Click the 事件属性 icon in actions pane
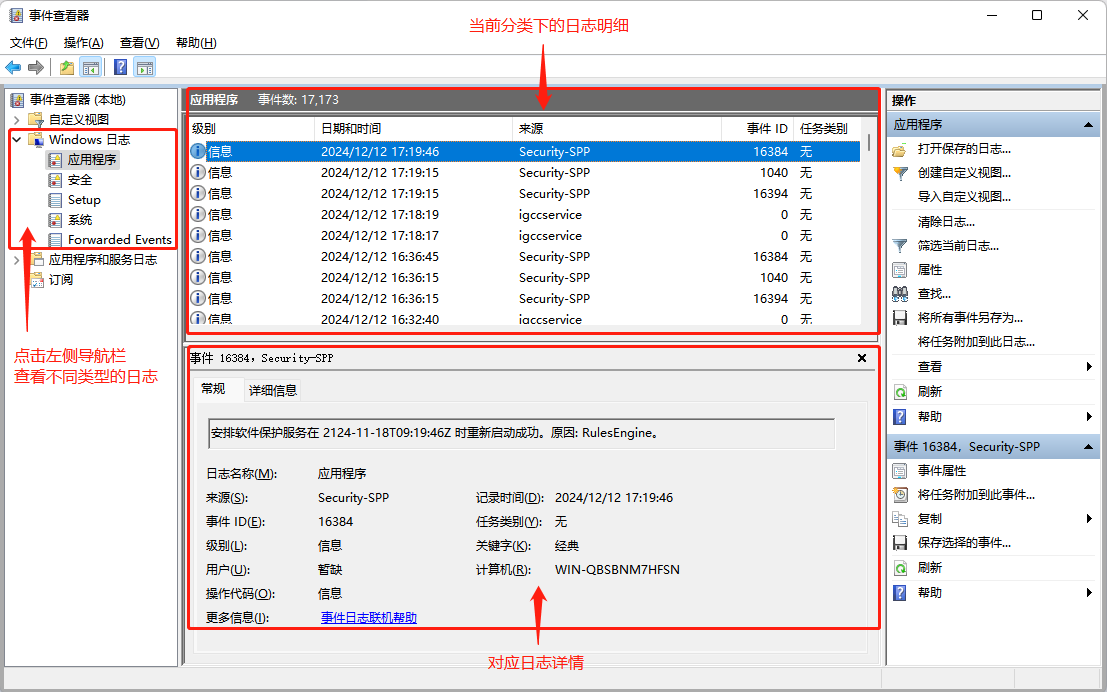The image size is (1107, 692). click(899, 471)
